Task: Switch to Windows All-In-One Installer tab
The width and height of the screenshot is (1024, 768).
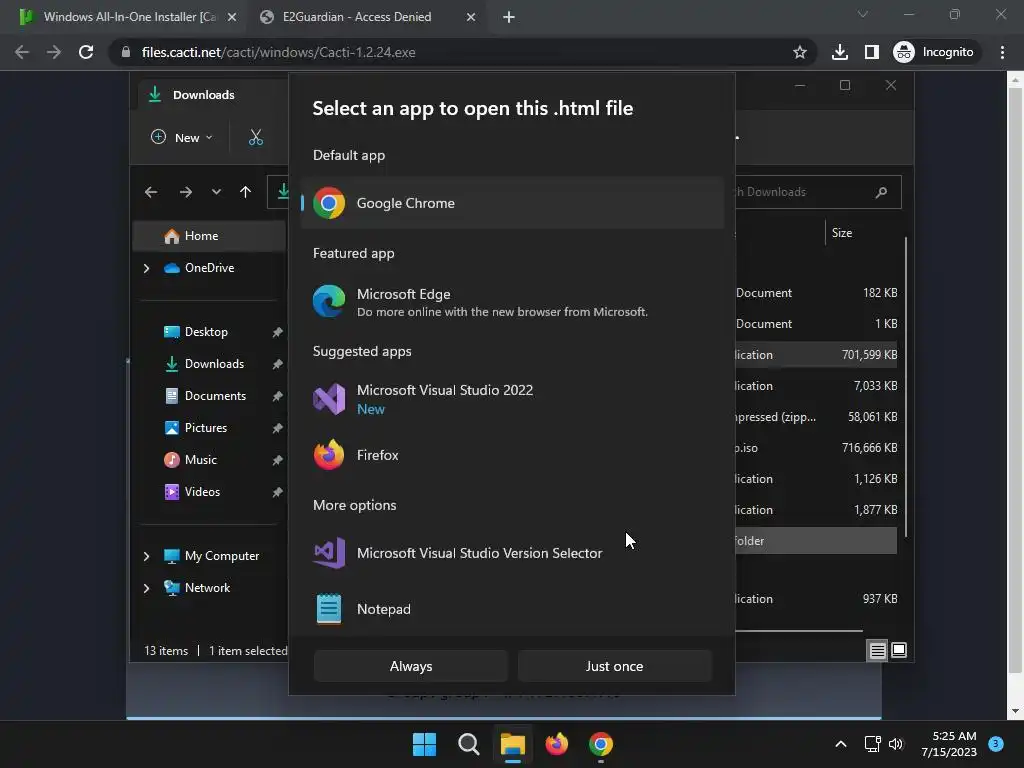Action: [127, 17]
